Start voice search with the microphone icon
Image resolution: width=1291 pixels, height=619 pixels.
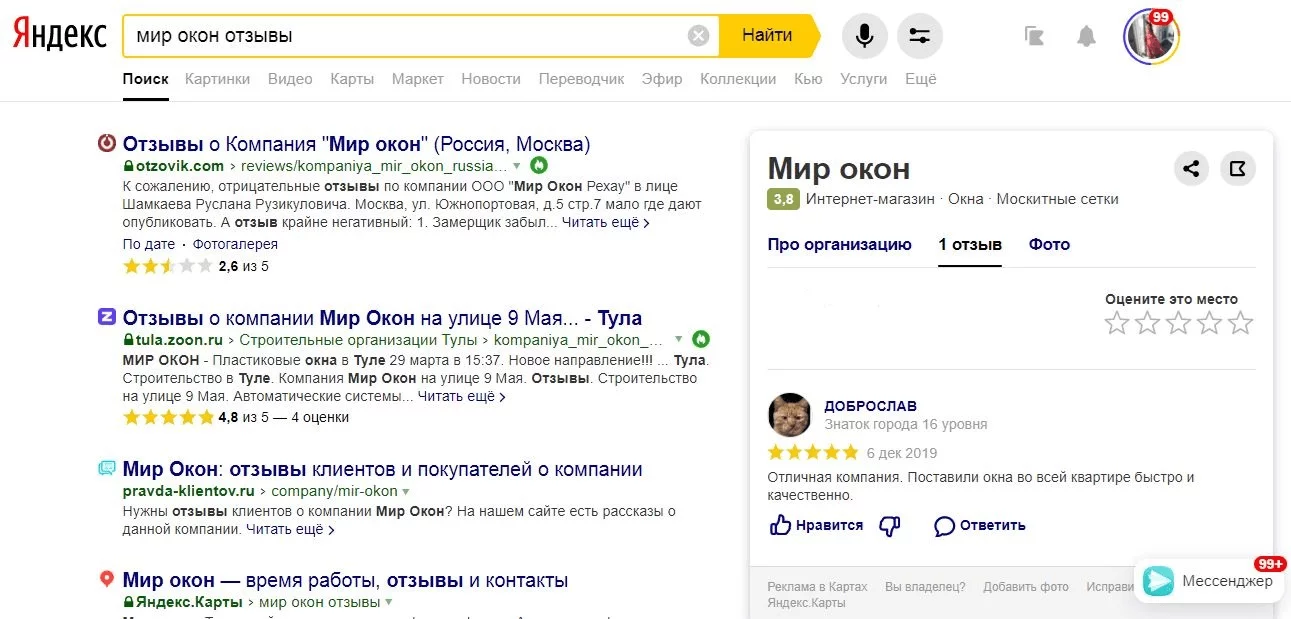865,36
